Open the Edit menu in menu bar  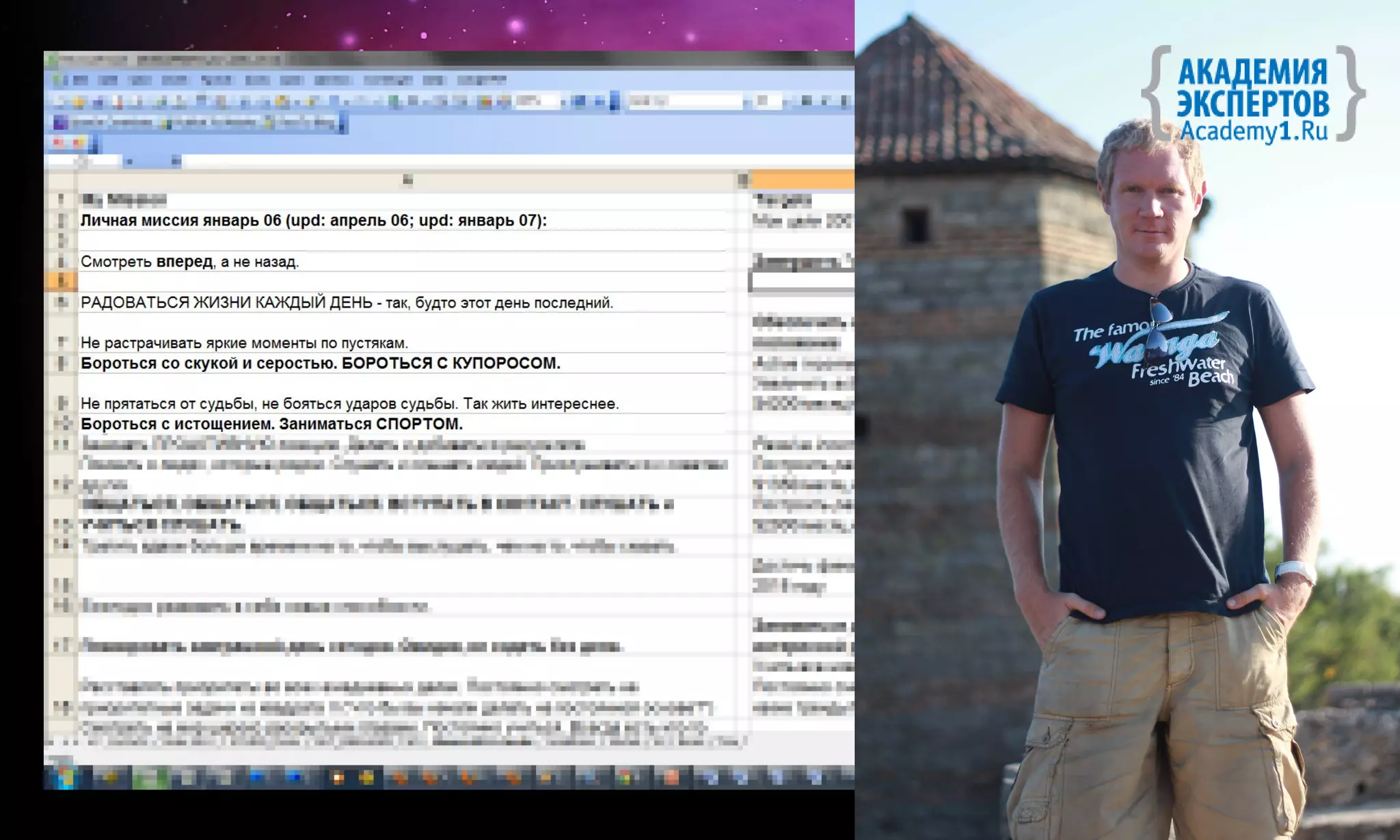[x=108, y=80]
